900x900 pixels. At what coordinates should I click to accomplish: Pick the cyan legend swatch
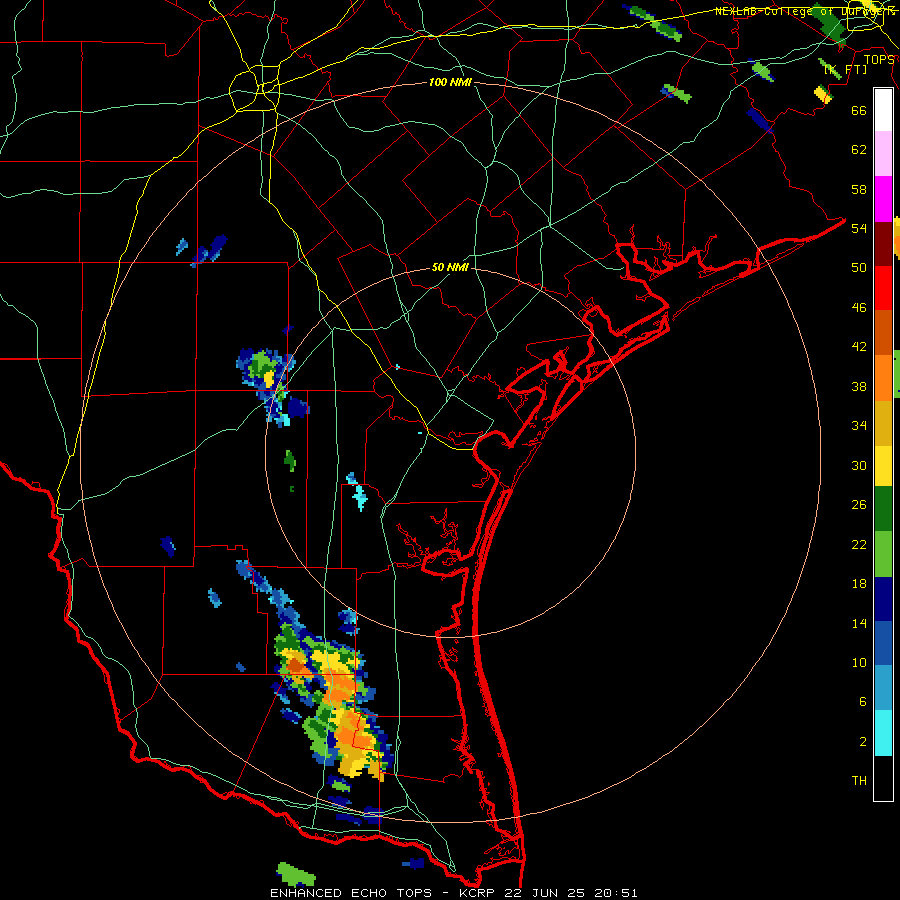[x=883, y=733]
